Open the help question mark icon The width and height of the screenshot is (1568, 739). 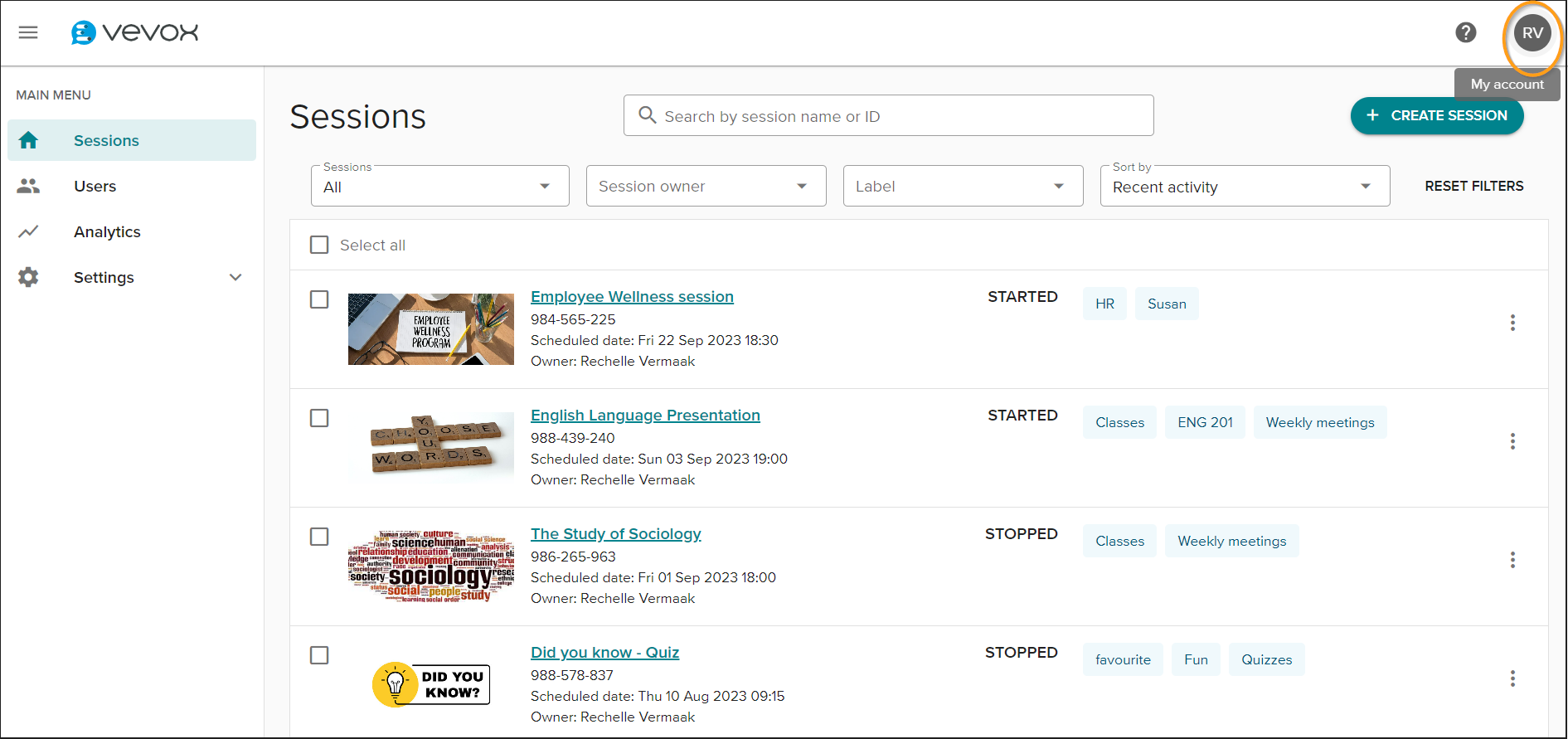tap(1466, 32)
